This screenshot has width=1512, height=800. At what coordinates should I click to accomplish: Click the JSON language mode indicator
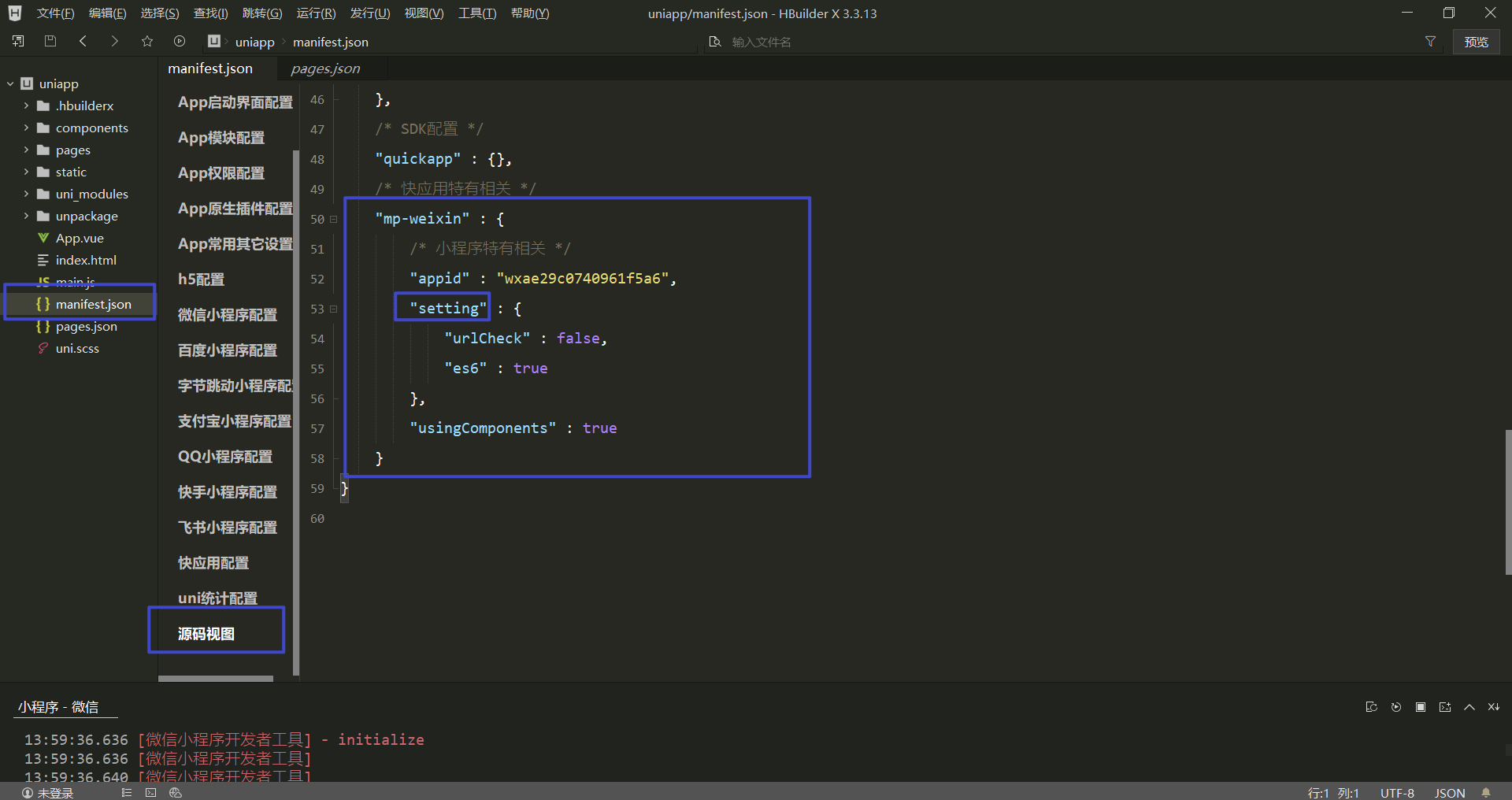pos(1450,793)
